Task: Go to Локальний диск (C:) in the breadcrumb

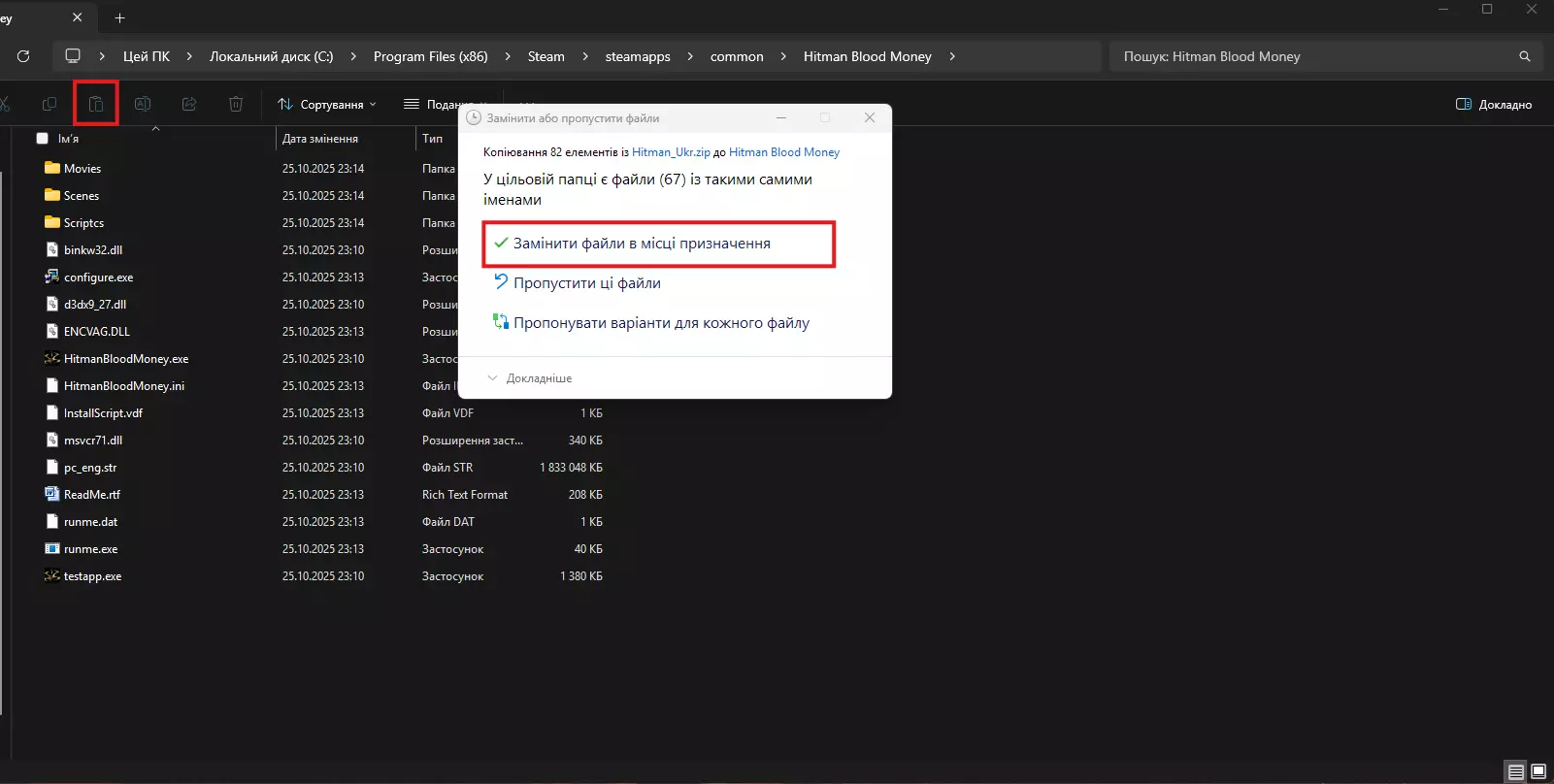Action: [272, 56]
